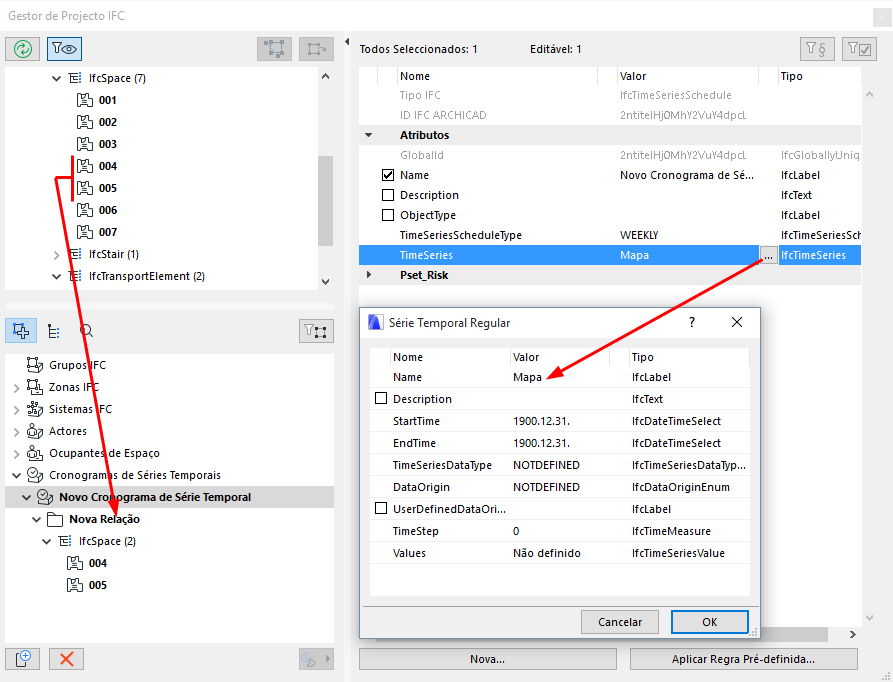This screenshot has width=893, height=682.
Task: Click TimeSeriesDataType value NOTDEFINED
Action: click(x=546, y=465)
